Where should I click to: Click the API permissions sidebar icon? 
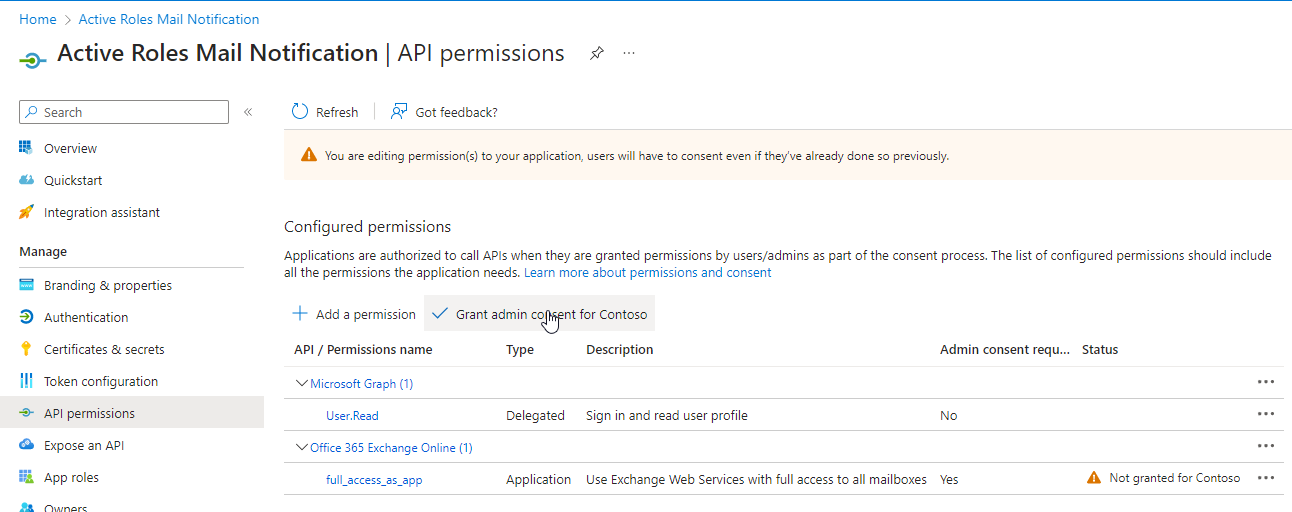pos(26,413)
